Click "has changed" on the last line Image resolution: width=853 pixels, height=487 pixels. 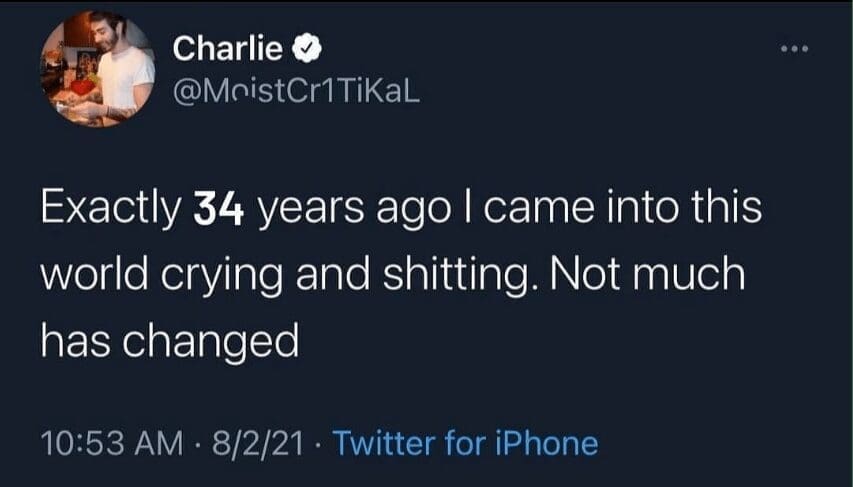pyautogui.click(x=170, y=342)
